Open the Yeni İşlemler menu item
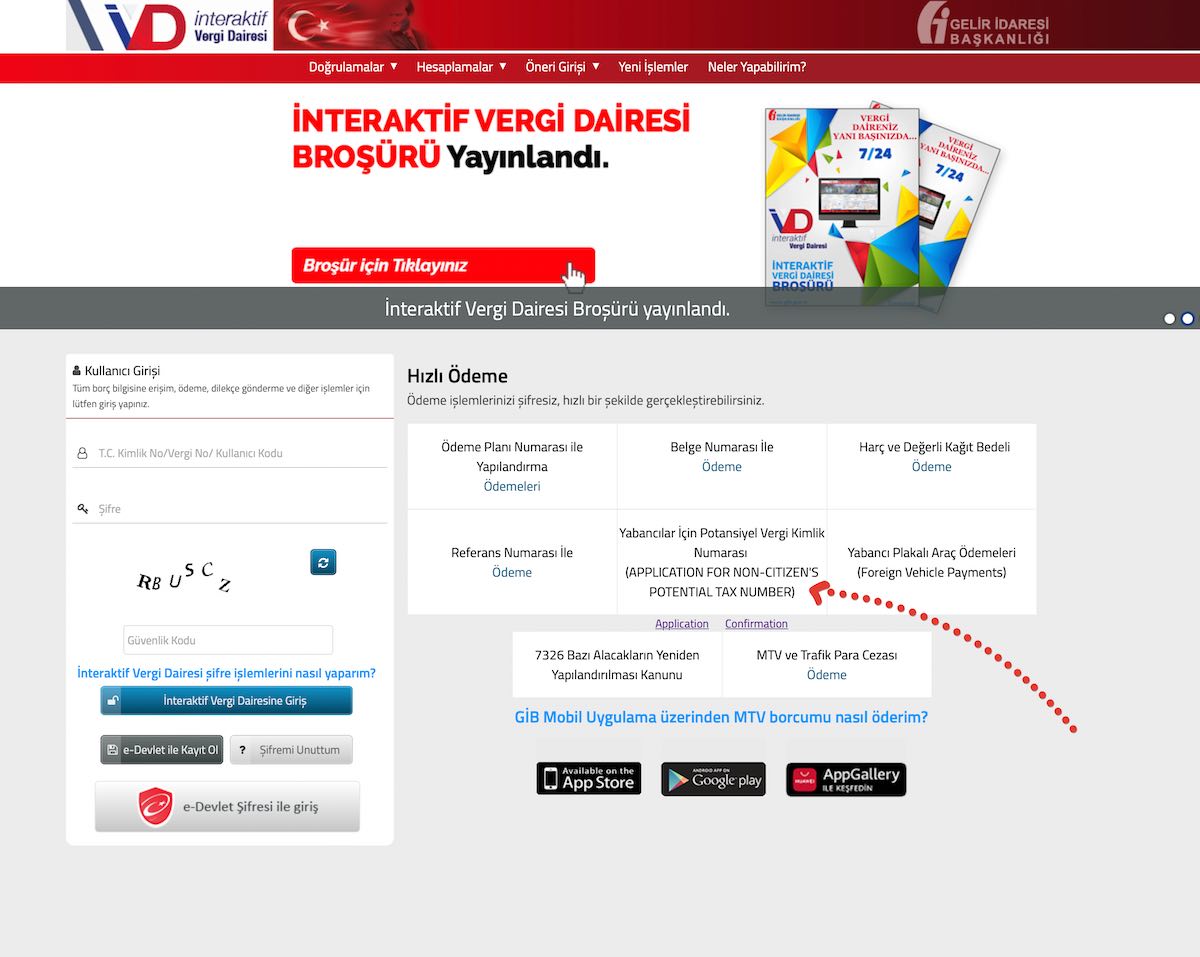Screen dimensions: 1200x957 pos(653,67)
